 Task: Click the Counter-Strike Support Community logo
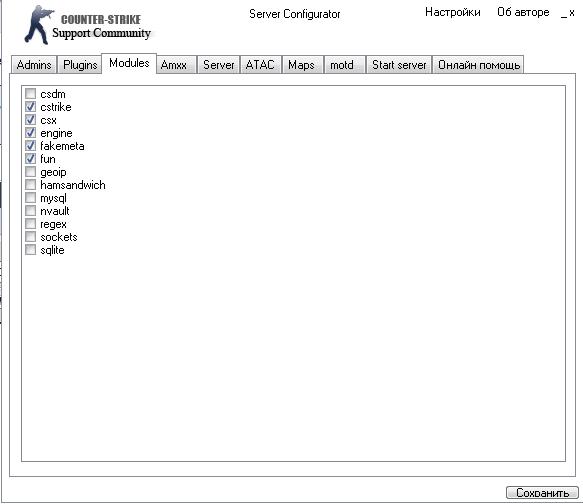tap(88, 25)
